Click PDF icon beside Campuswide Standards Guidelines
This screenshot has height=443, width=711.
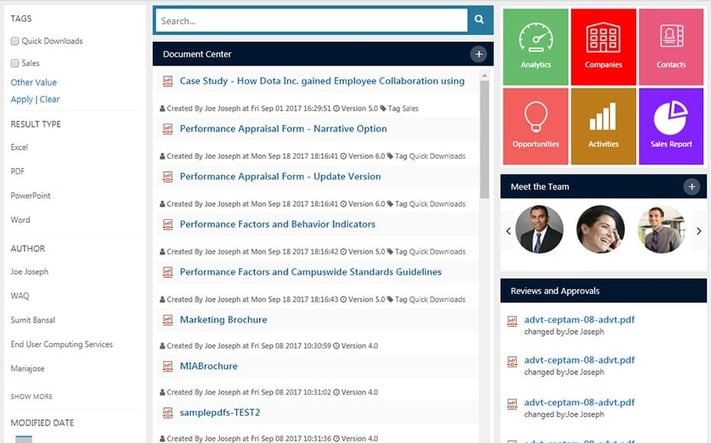pos(168,272)
